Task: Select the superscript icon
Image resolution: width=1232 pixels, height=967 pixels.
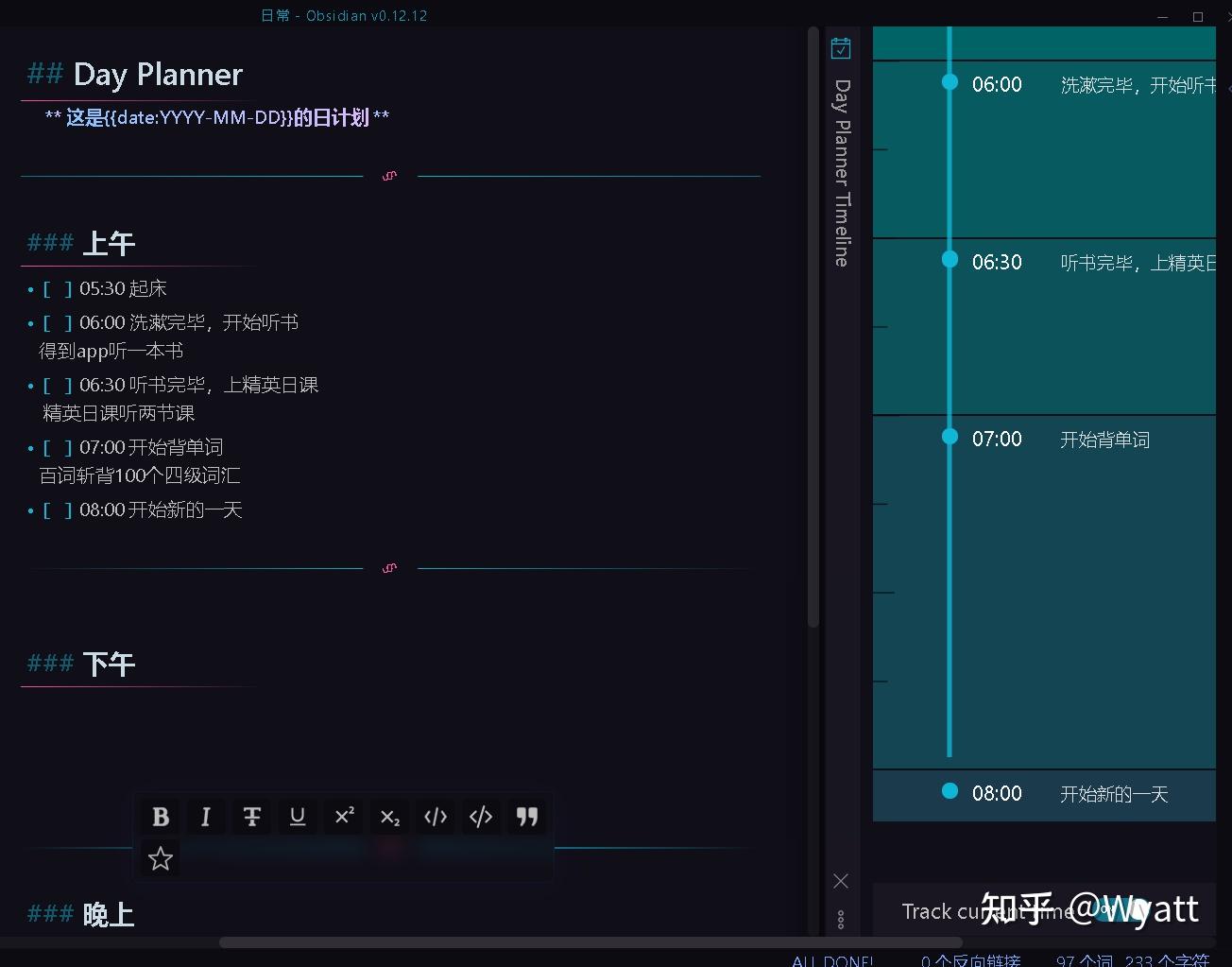Action: tap(343, 817)
